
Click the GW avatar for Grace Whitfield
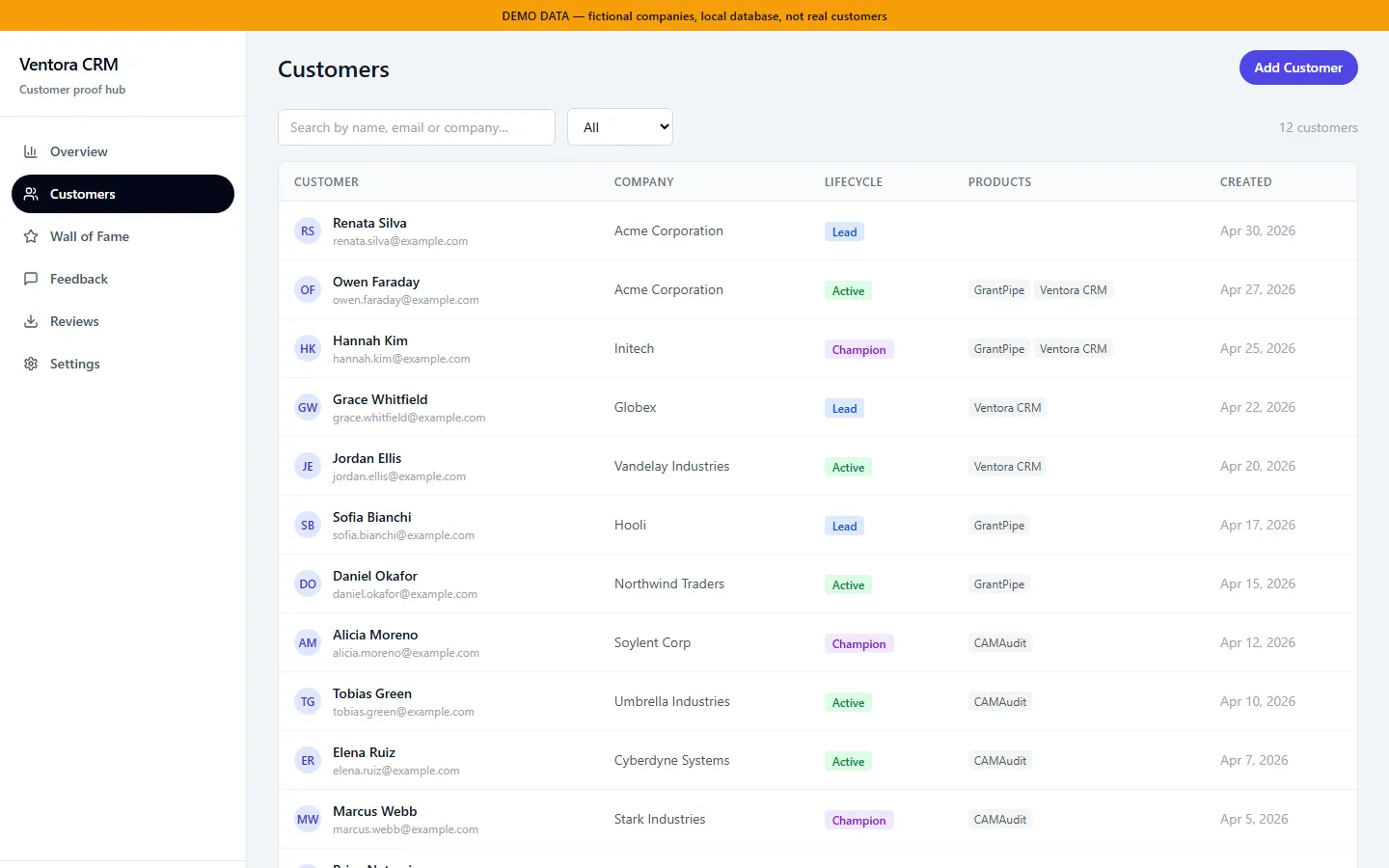click(x=308, y=407)
